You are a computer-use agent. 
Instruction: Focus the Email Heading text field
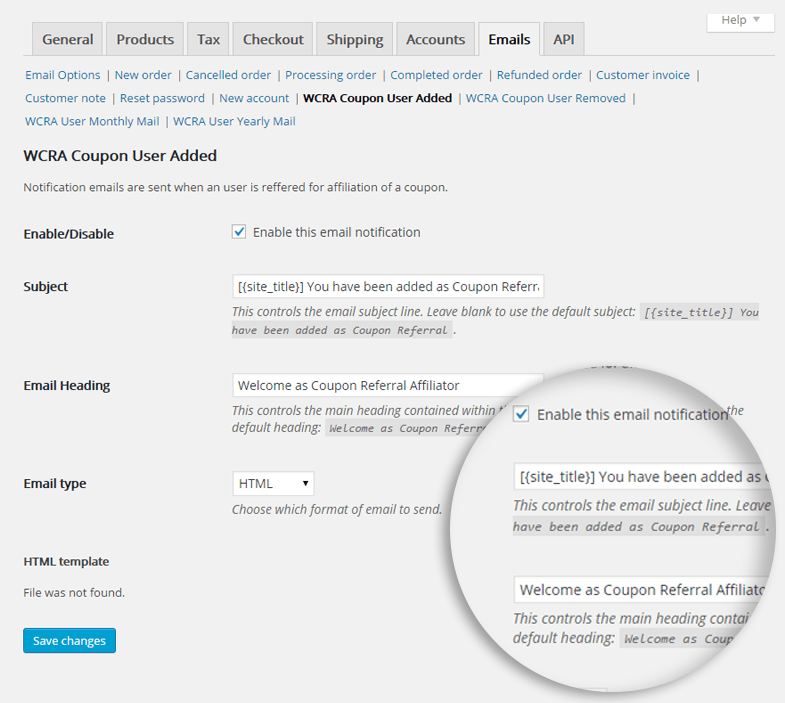click(388, 385)
